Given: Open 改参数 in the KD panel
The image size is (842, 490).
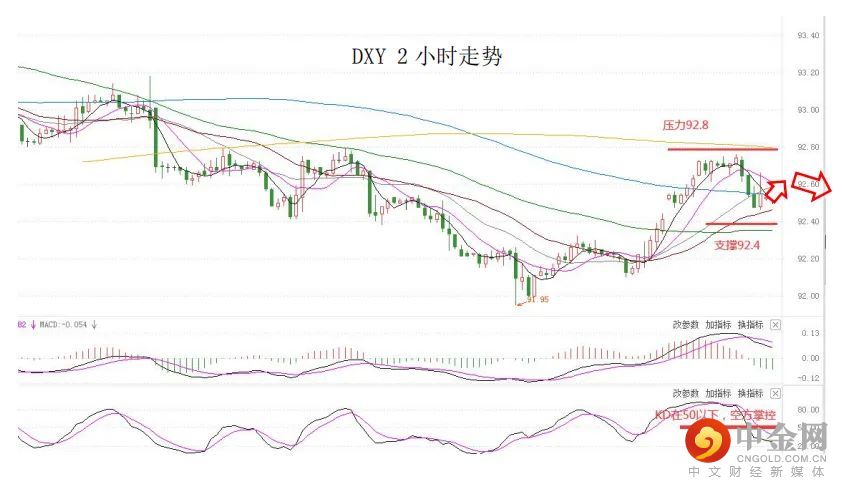Looking at the screenshot, I should point(685,394).
